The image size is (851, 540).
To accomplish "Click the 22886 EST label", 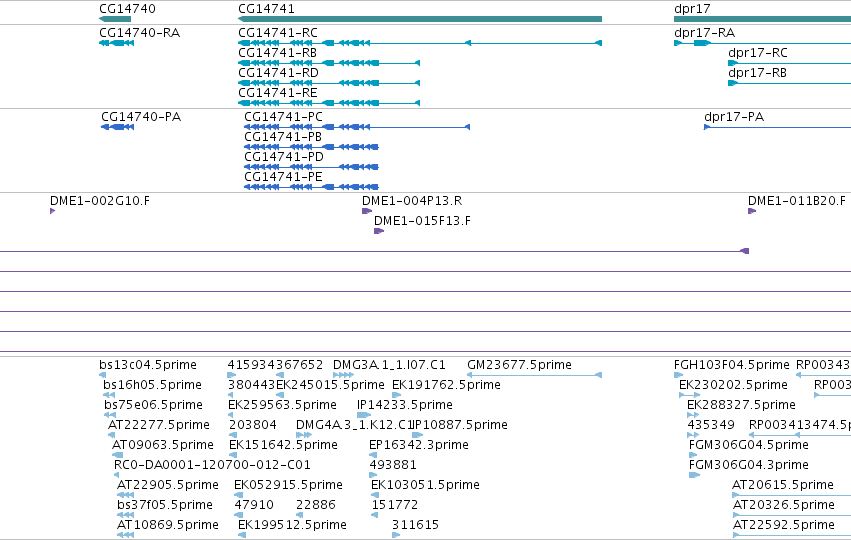I will [x=316, y=505].
